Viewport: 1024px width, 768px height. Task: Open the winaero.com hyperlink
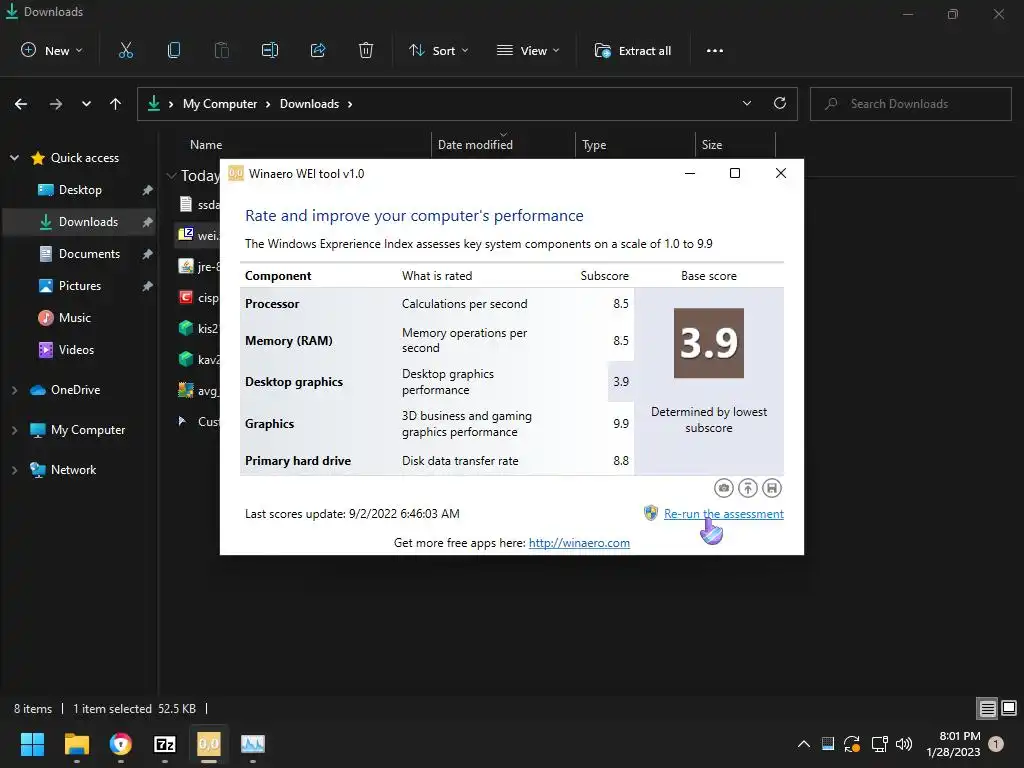tap(579, 543)
